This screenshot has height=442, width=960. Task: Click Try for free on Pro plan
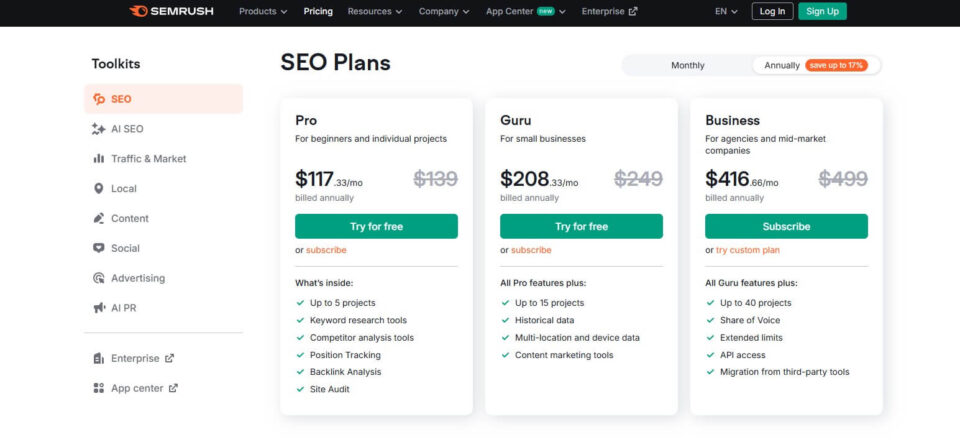(x=376, y=227)
